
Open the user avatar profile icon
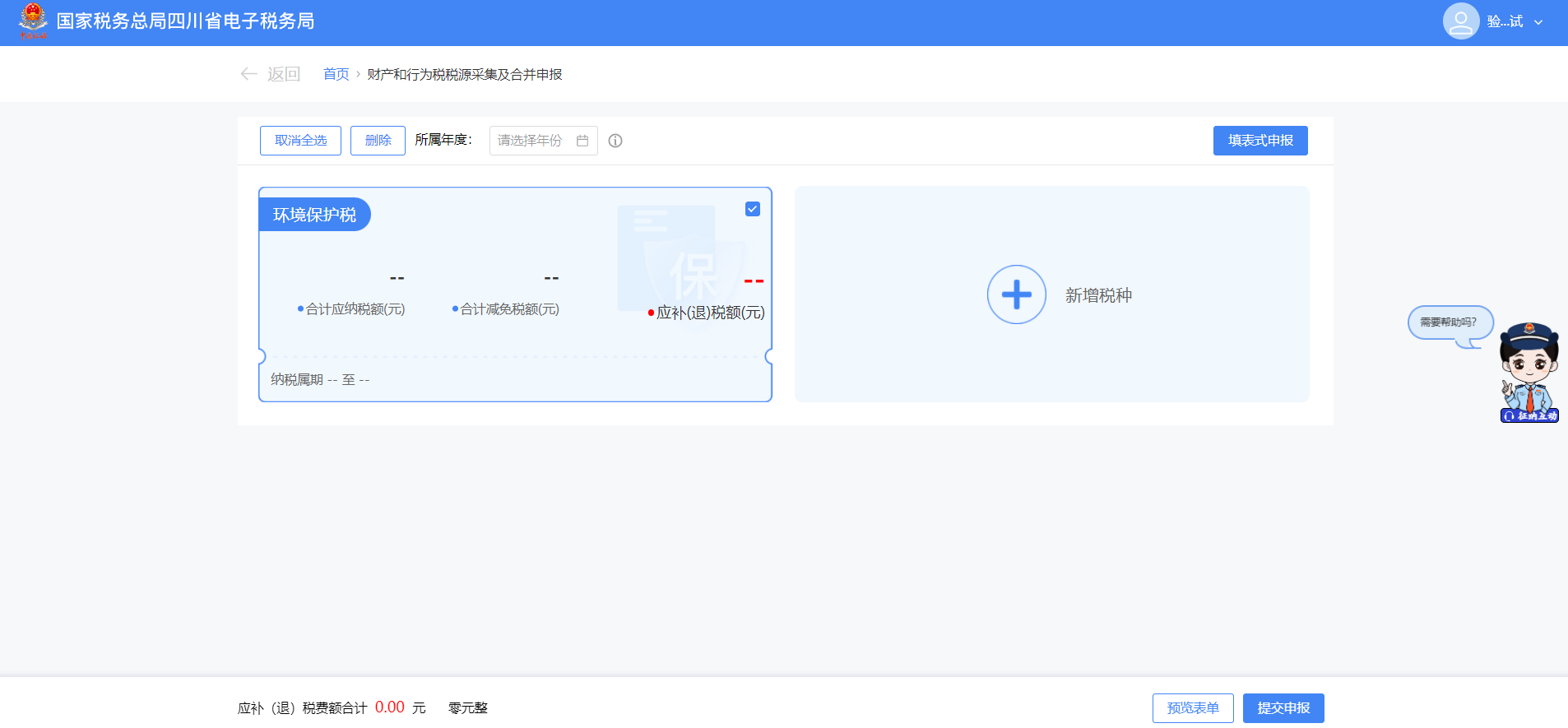click(1461, 21)
